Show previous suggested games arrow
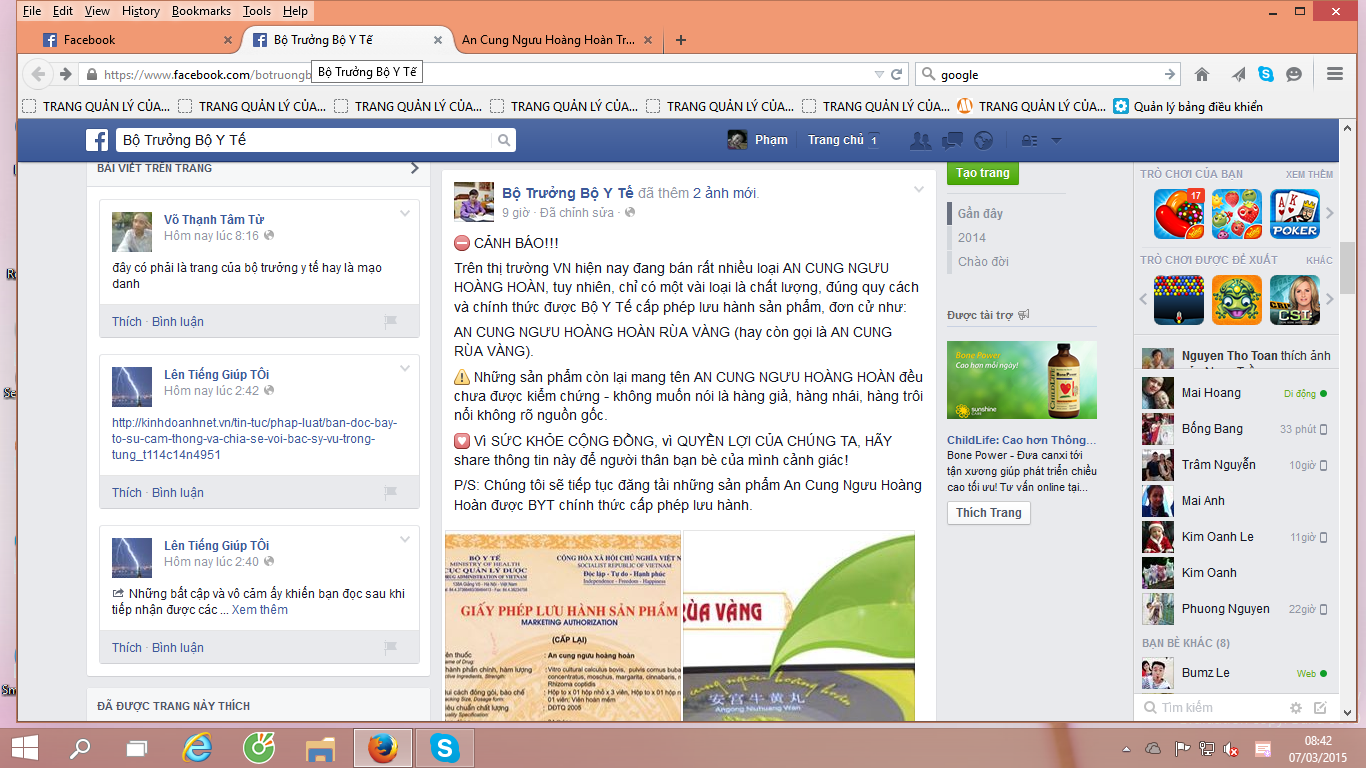The width and height of the screenshot is (1366, 768). [1145, 299]
